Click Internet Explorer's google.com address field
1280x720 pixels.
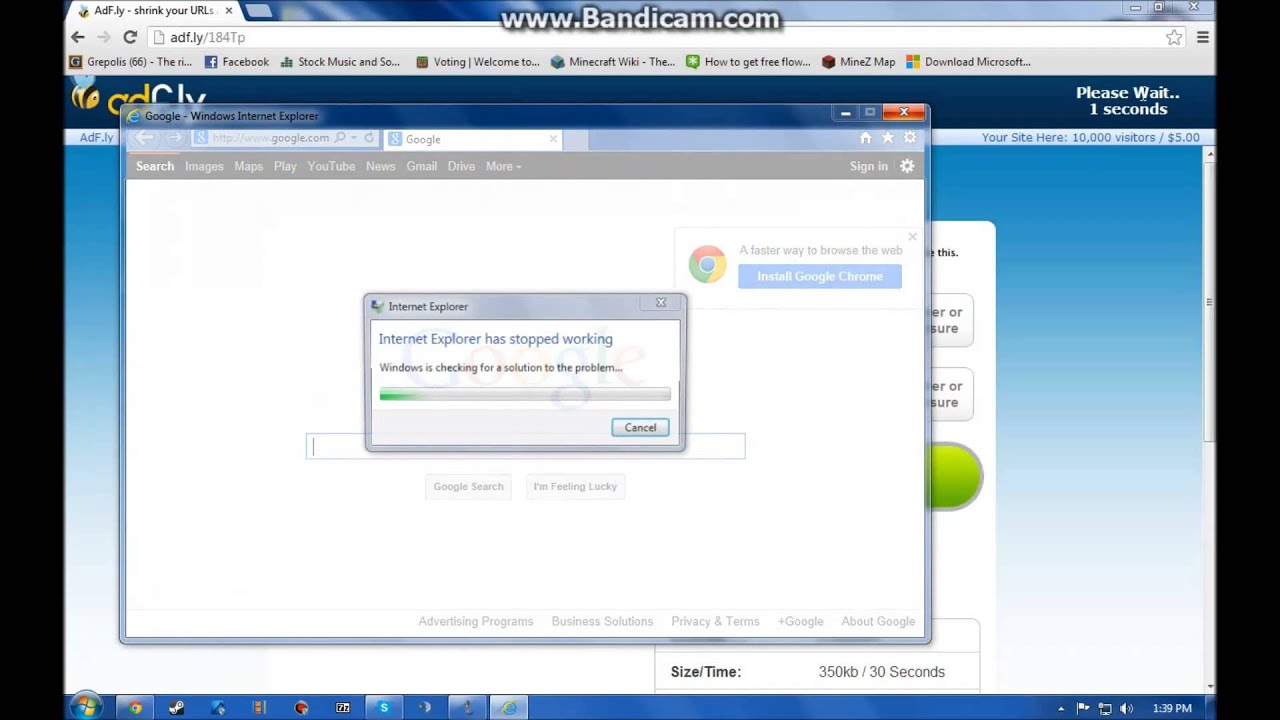pyautogui.click(x=270, y=138)
